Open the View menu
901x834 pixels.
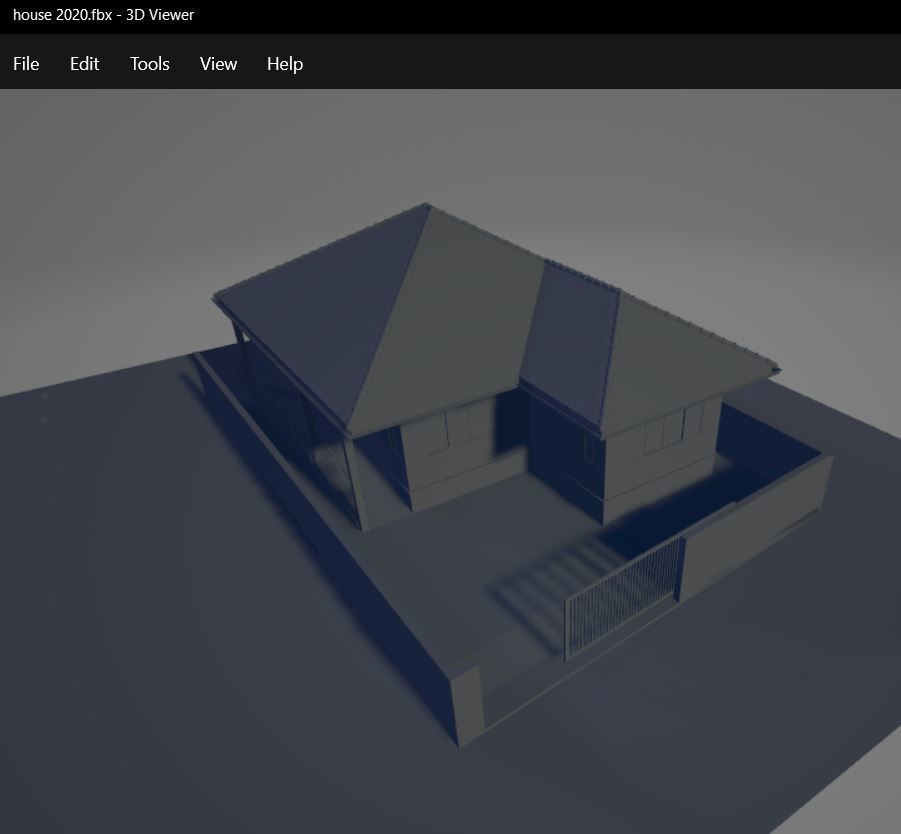(218, 64)
